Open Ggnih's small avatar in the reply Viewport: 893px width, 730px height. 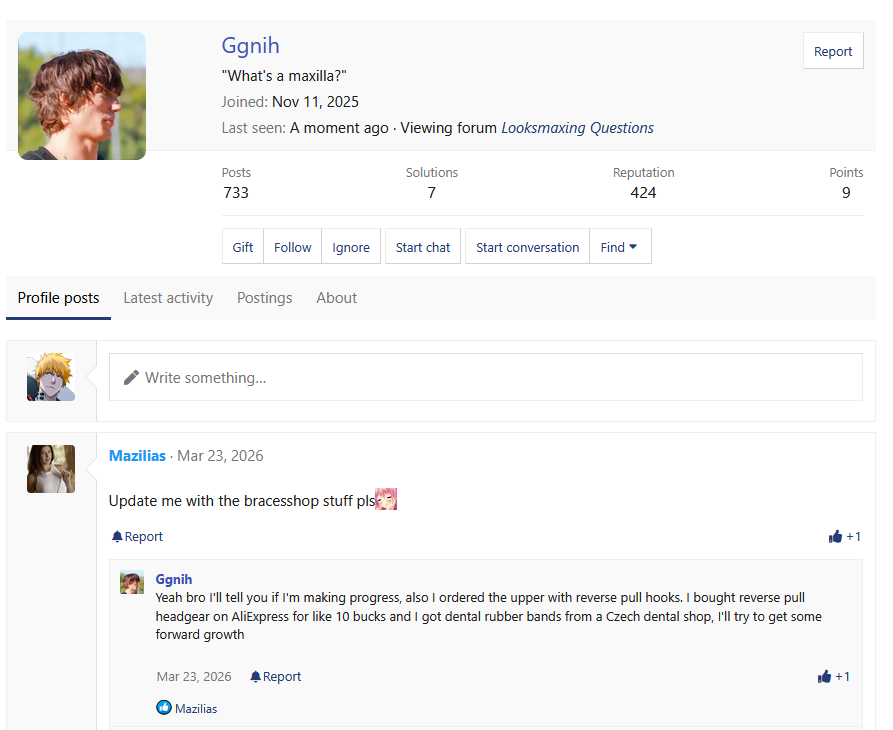[x=132, y=582]
